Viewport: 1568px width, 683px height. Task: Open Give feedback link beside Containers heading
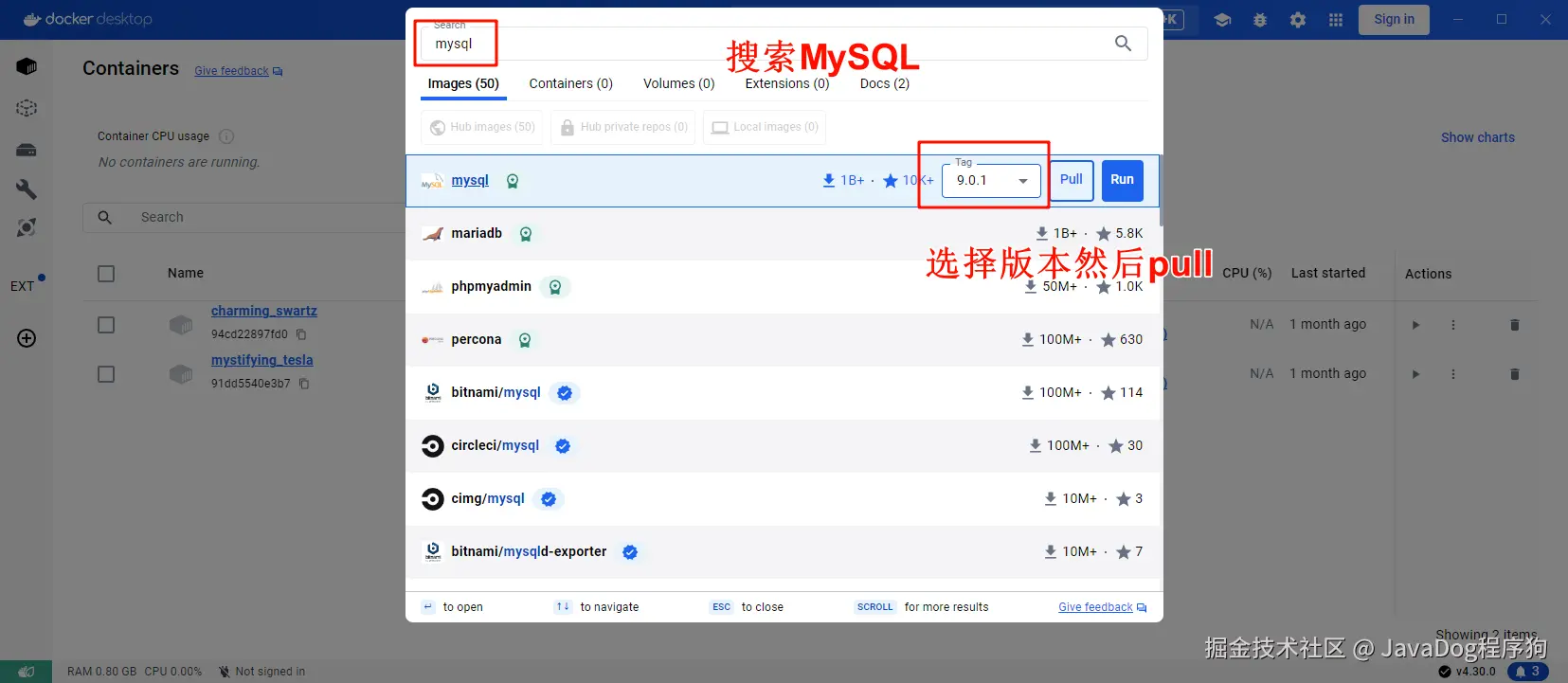click(239, 71)
